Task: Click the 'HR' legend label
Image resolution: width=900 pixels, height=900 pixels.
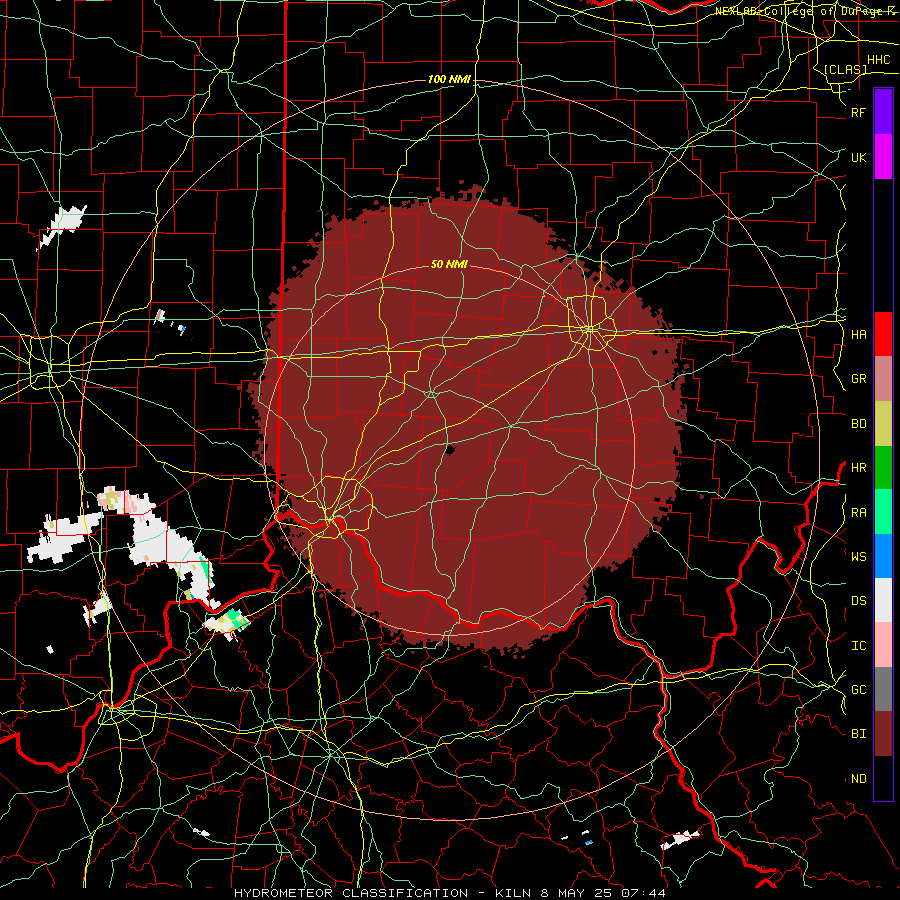Action: coord(858,468)
